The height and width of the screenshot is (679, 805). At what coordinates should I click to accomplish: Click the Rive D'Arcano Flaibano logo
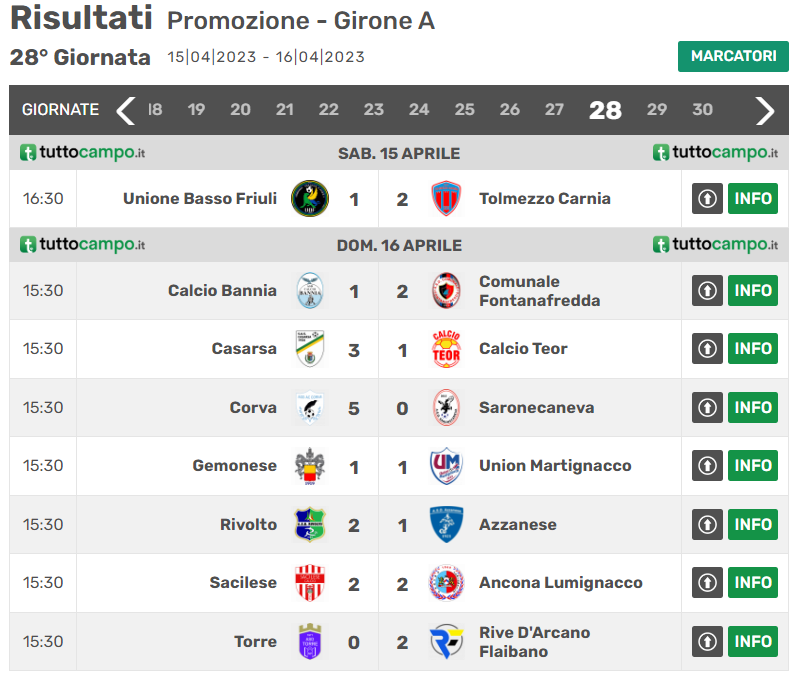(x=446, y=641)
